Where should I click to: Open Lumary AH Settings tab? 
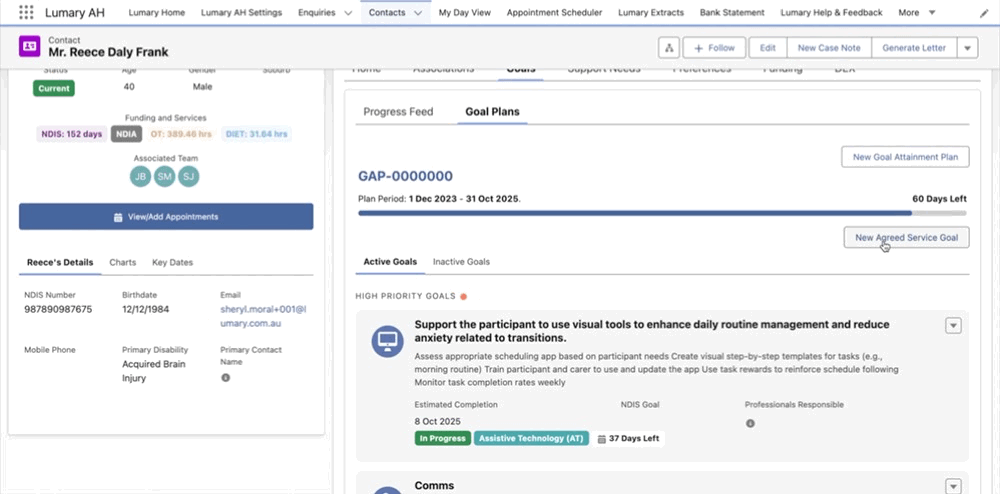point(241,13)
